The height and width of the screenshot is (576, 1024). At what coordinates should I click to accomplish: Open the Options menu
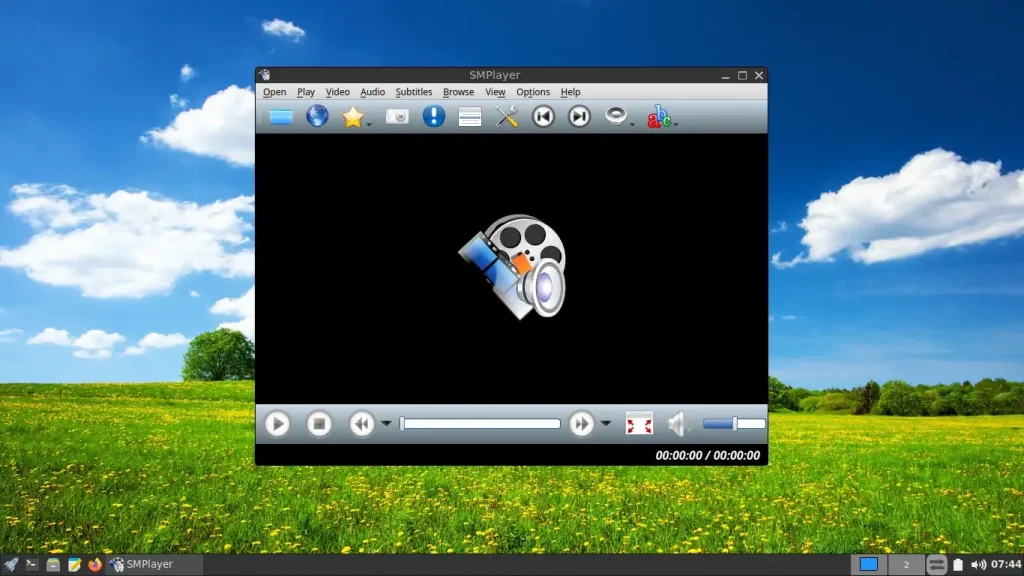coord(533,92)
